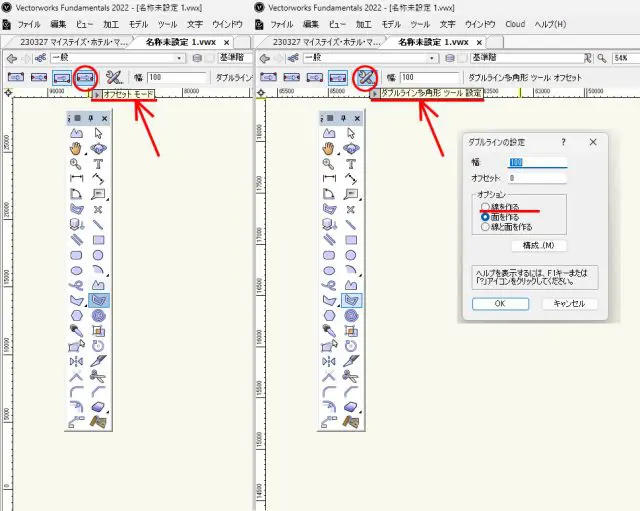
Task: Choose the Zoom magnifier tool in left palette
Action: (77, 164)
